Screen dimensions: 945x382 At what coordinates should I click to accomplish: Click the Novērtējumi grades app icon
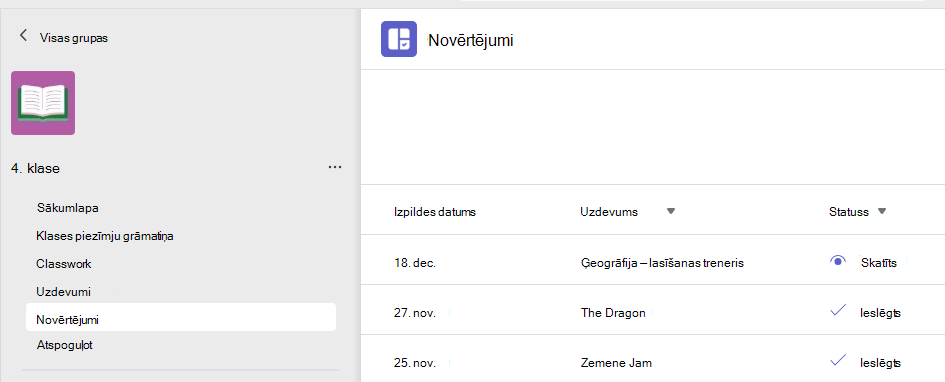[x=399, y=39]
